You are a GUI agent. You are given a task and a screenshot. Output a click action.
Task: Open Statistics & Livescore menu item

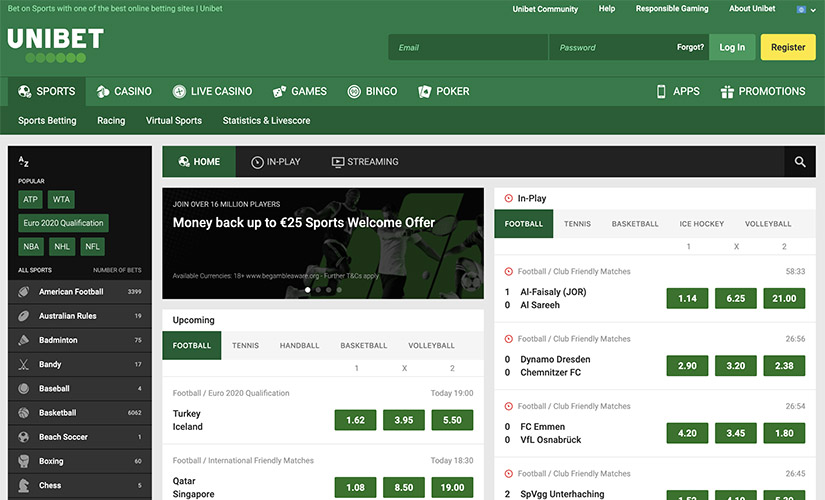(266, 121)
